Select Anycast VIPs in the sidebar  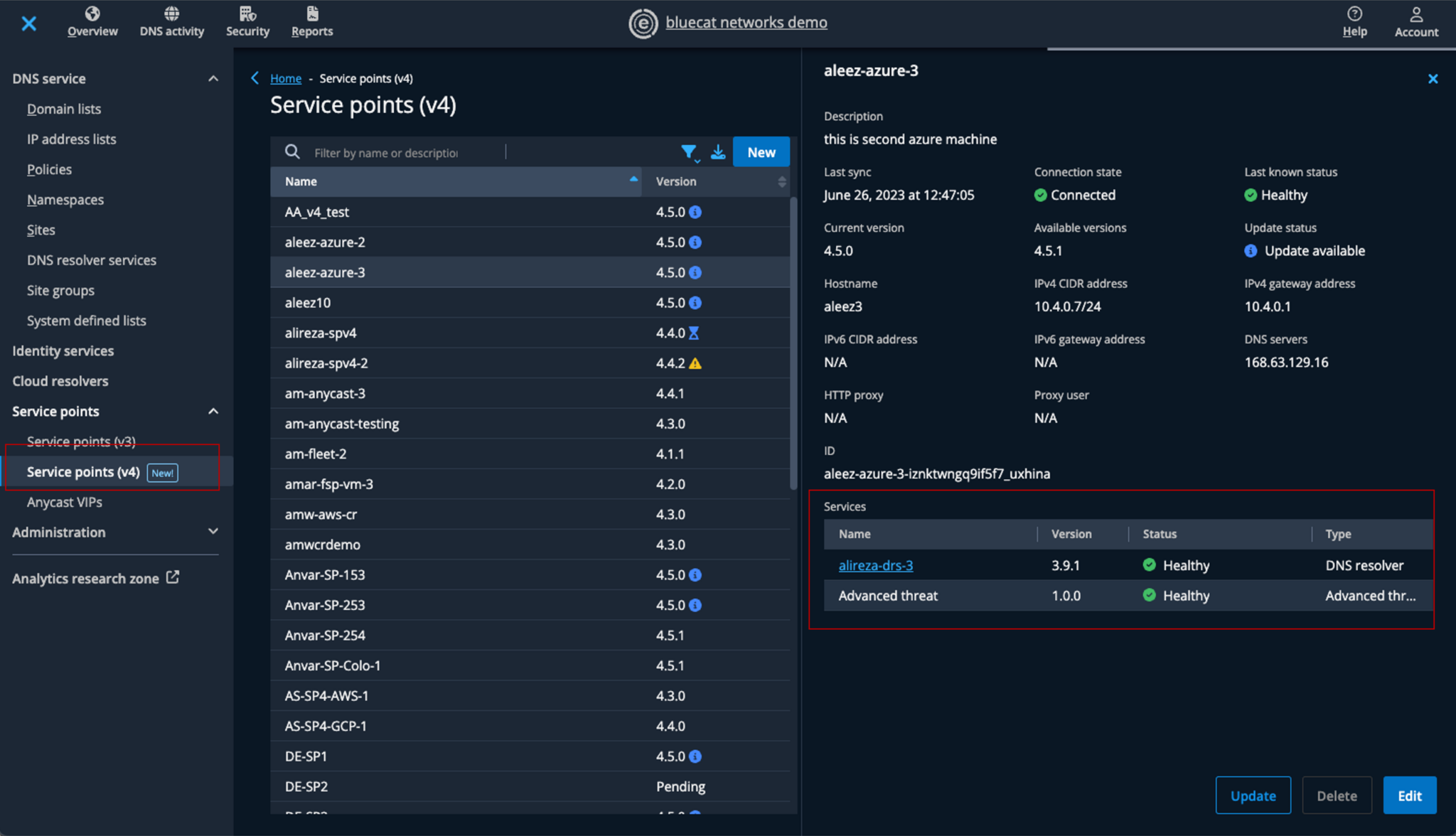[x=65, y=502]
